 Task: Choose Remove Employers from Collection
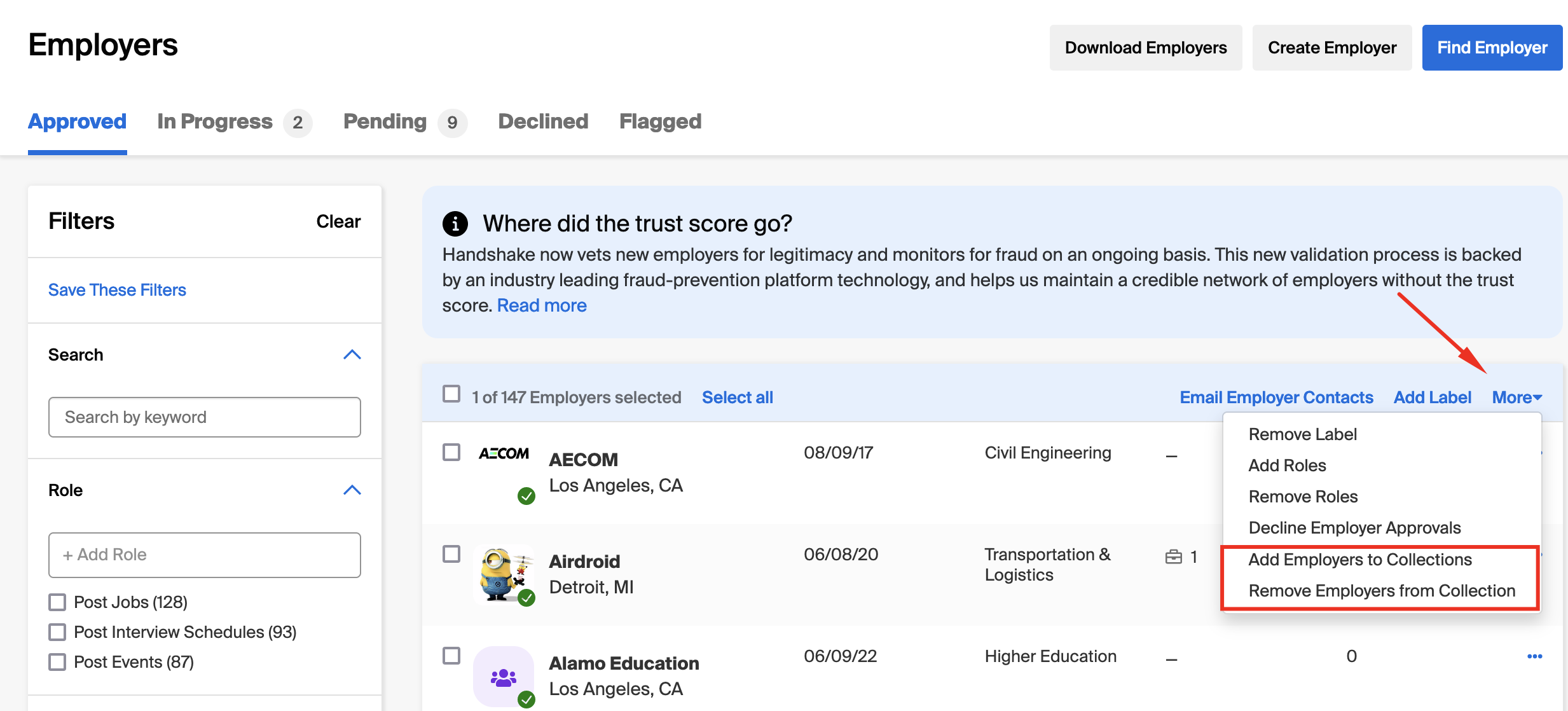pos(1382,591)
